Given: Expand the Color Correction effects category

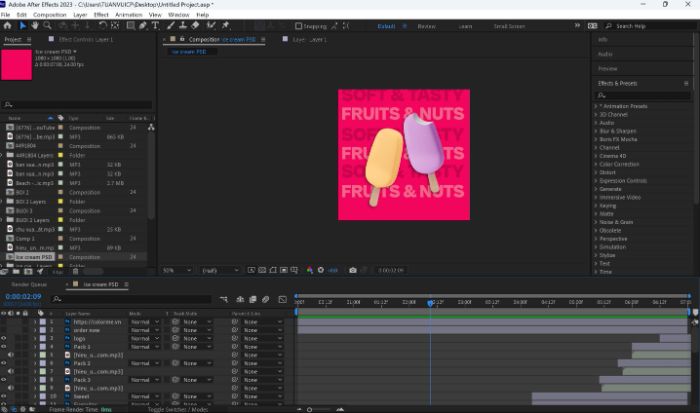Looking at the screenshot, I should [596, 164].
